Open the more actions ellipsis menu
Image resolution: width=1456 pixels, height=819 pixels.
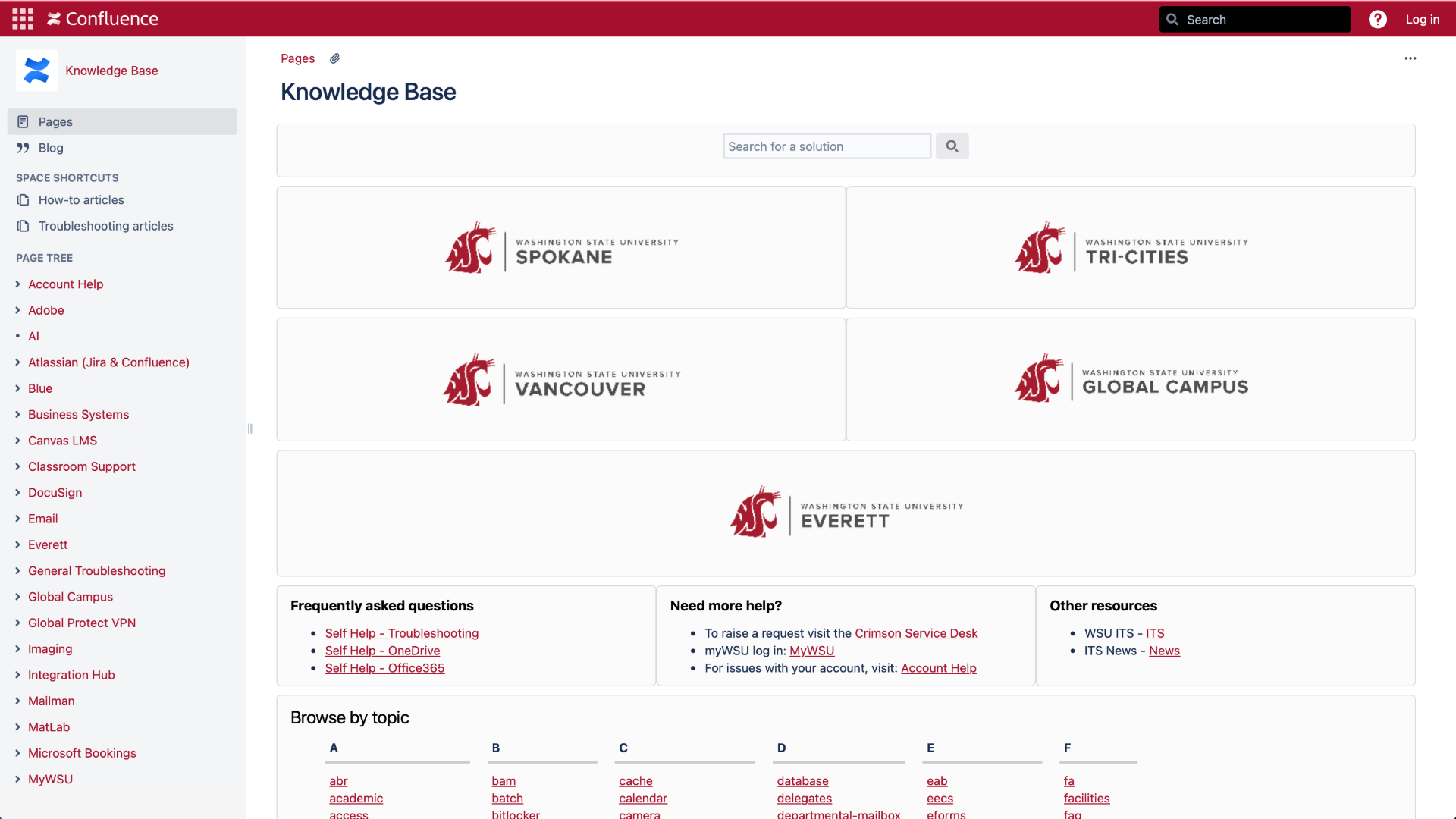click(x=1410, y=58)
